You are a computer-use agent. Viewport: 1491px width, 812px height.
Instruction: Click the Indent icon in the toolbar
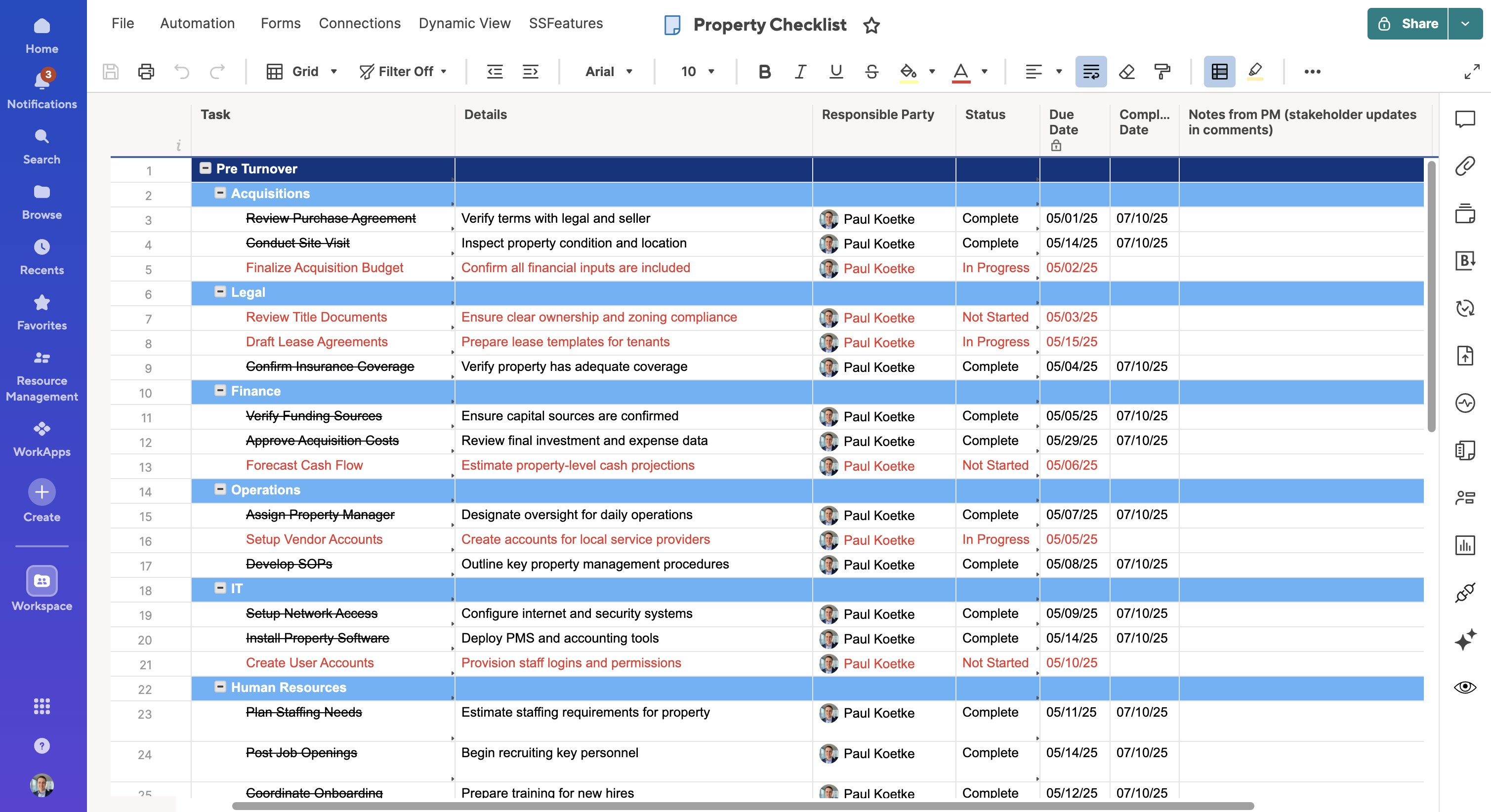[530, 71]
